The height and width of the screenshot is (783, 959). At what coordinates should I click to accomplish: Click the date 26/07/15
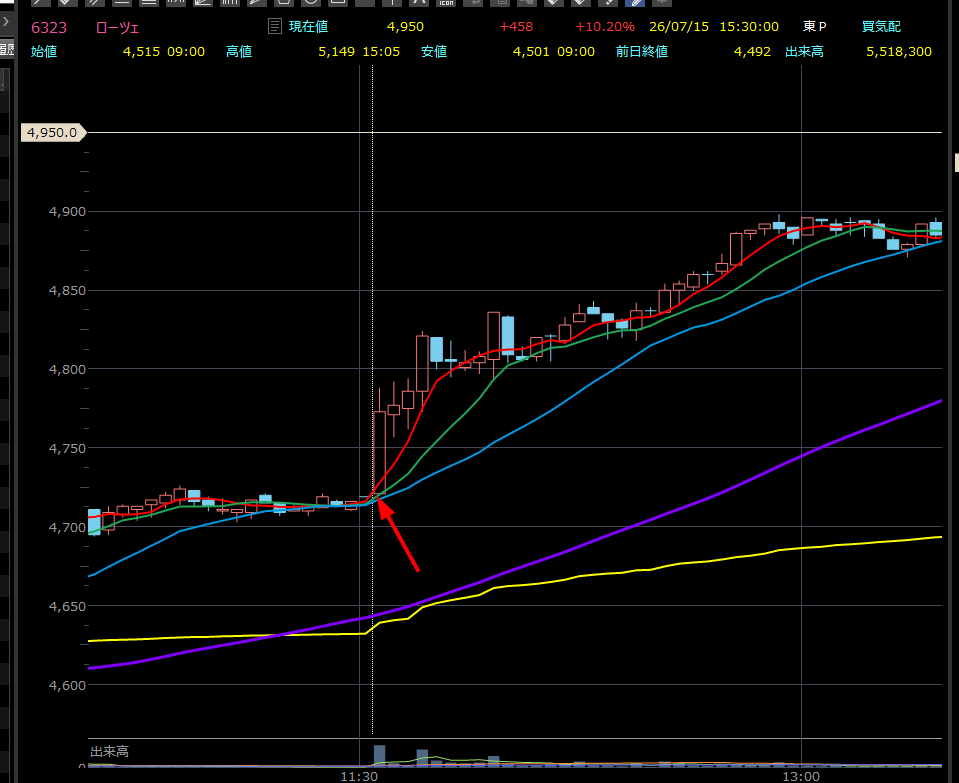[679, 27]
